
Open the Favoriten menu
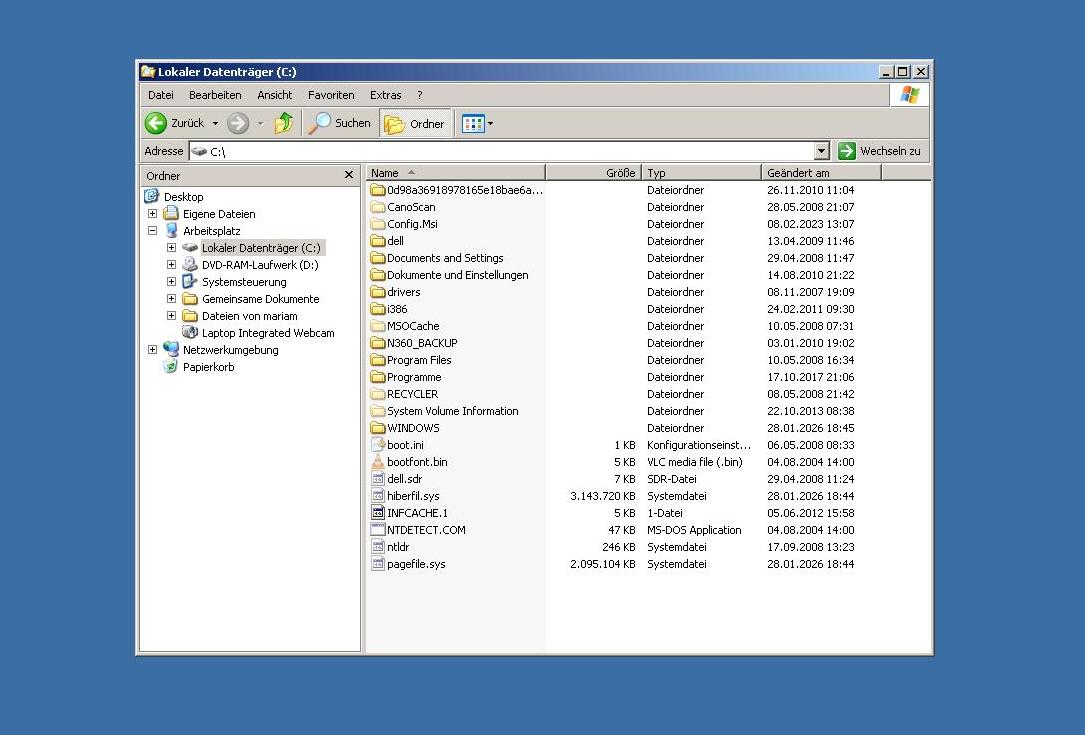pyautogui.click(x=331, y=95)
